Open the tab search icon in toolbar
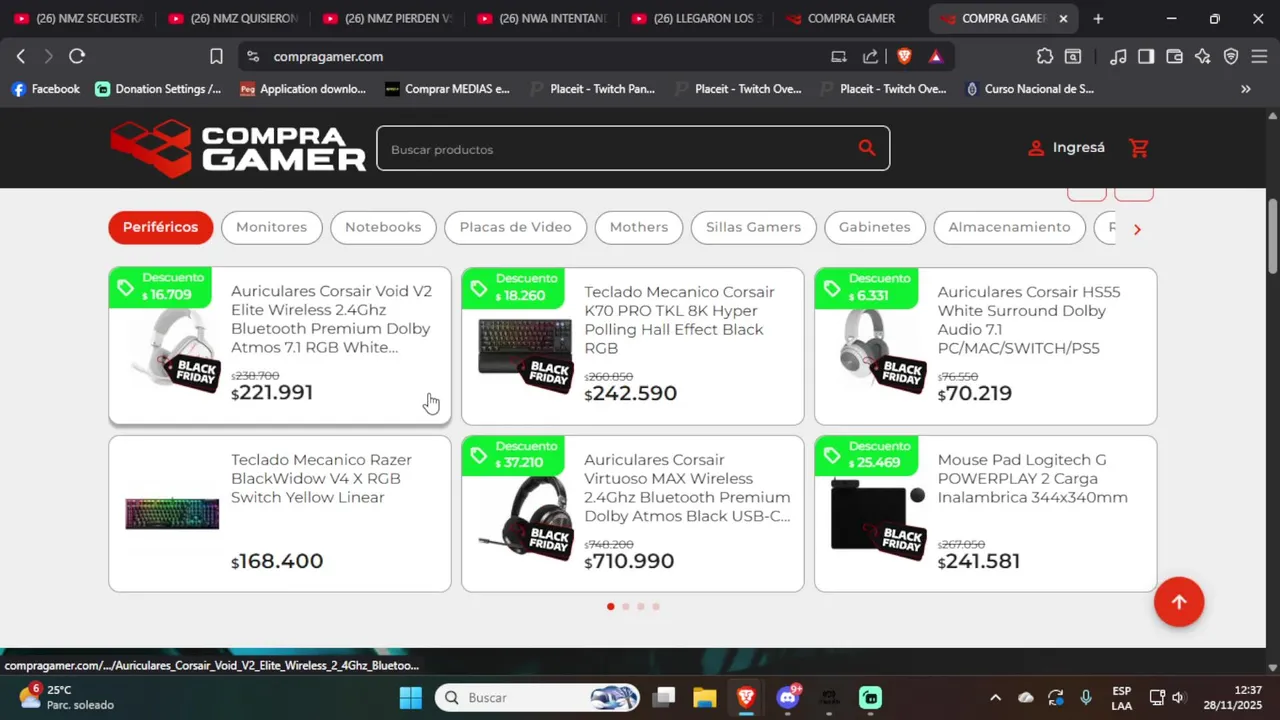Viewport: 1280px width, 720px height. point(1073,57)
